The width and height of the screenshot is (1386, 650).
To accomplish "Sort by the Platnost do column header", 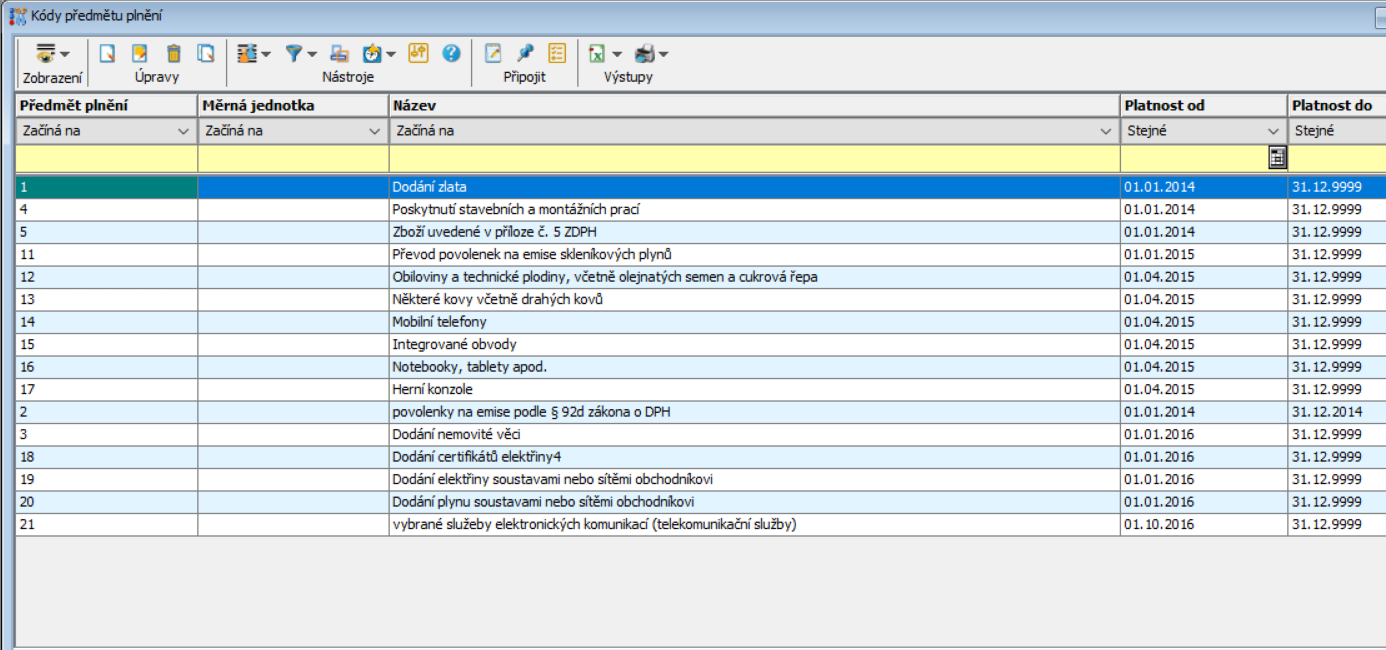I will [x=1337, y=105].
